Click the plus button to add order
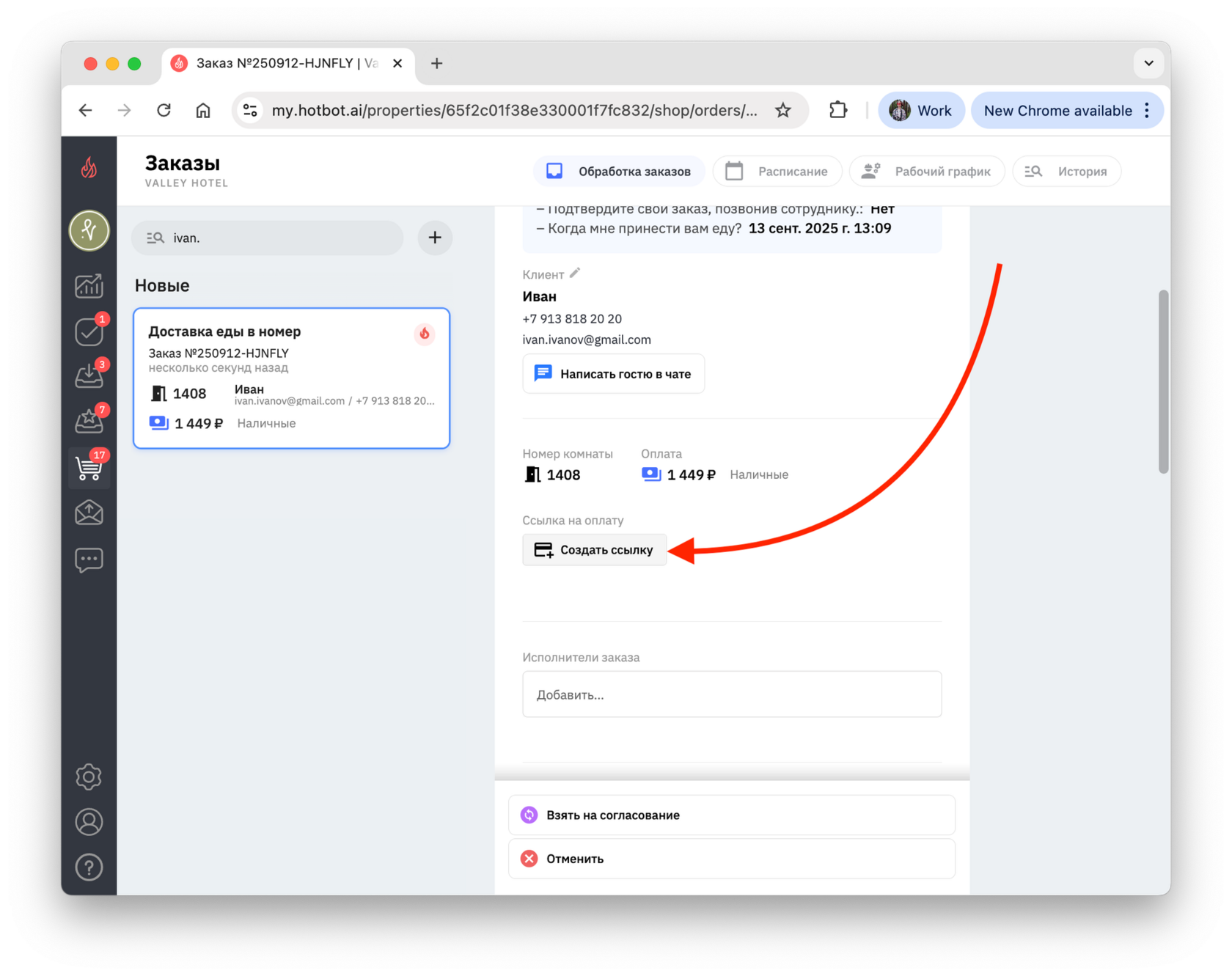The image size is (1232, 976). coord(435,238)
